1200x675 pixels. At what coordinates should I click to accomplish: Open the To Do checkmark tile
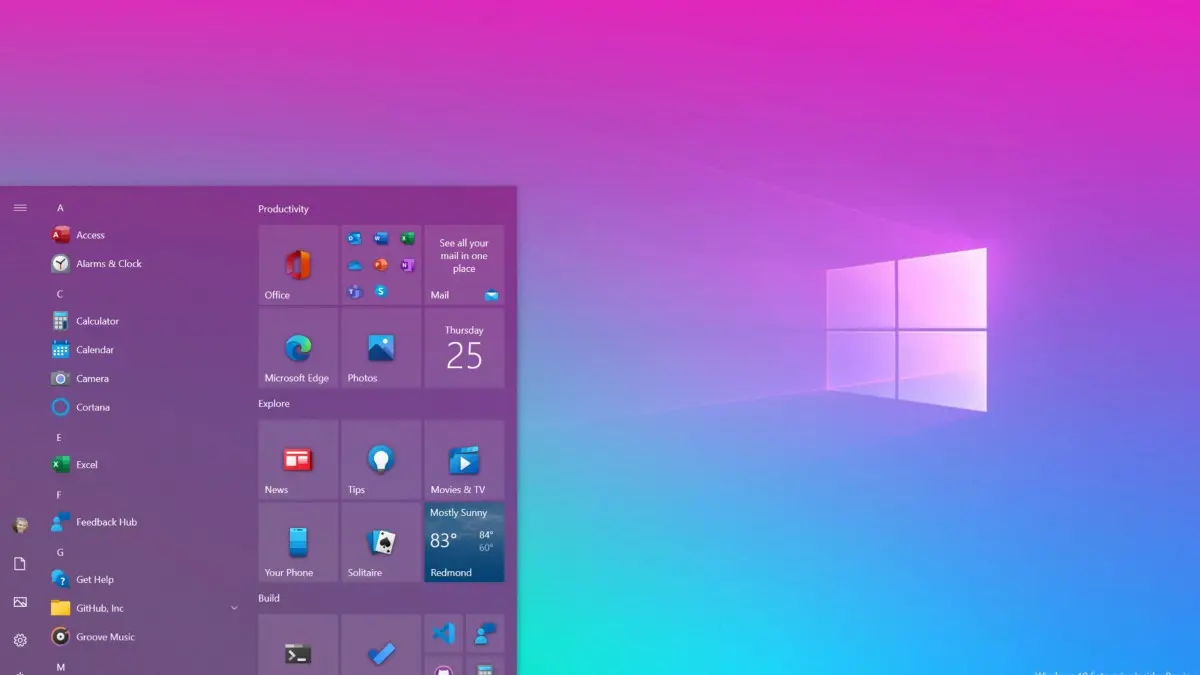click(x=381, y=645)
